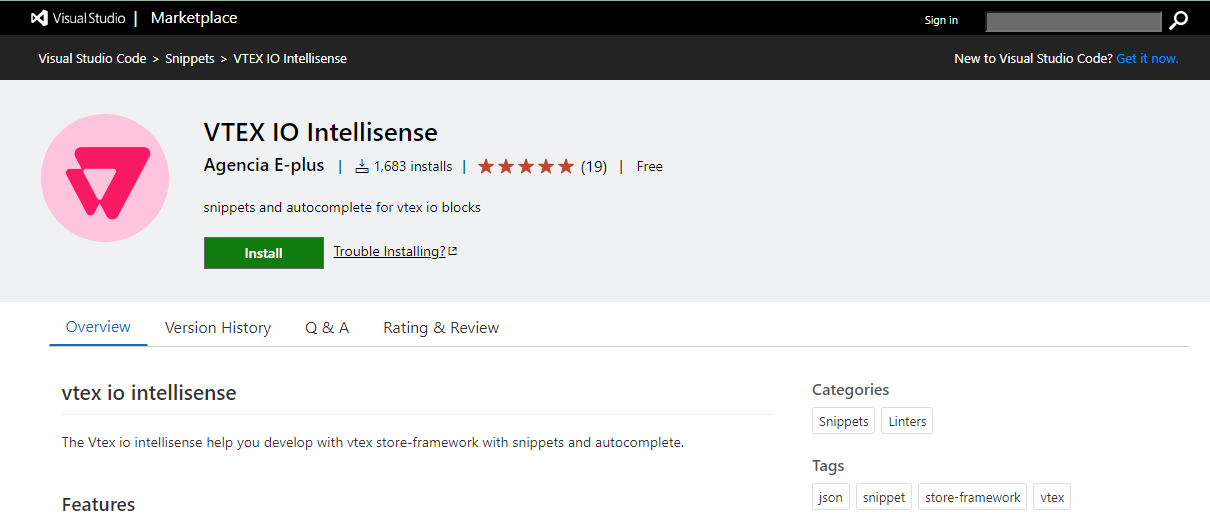Screen dimensions: 1210x523
Task: Click the Visual Studio logo icon
Action: [39, 18]
